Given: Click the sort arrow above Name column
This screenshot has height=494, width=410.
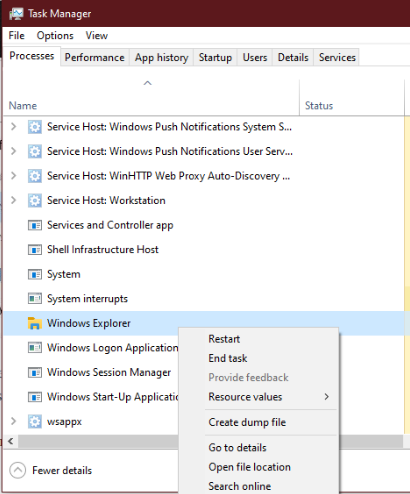Looking at the screenshot, I should click(x=148, y=83).
